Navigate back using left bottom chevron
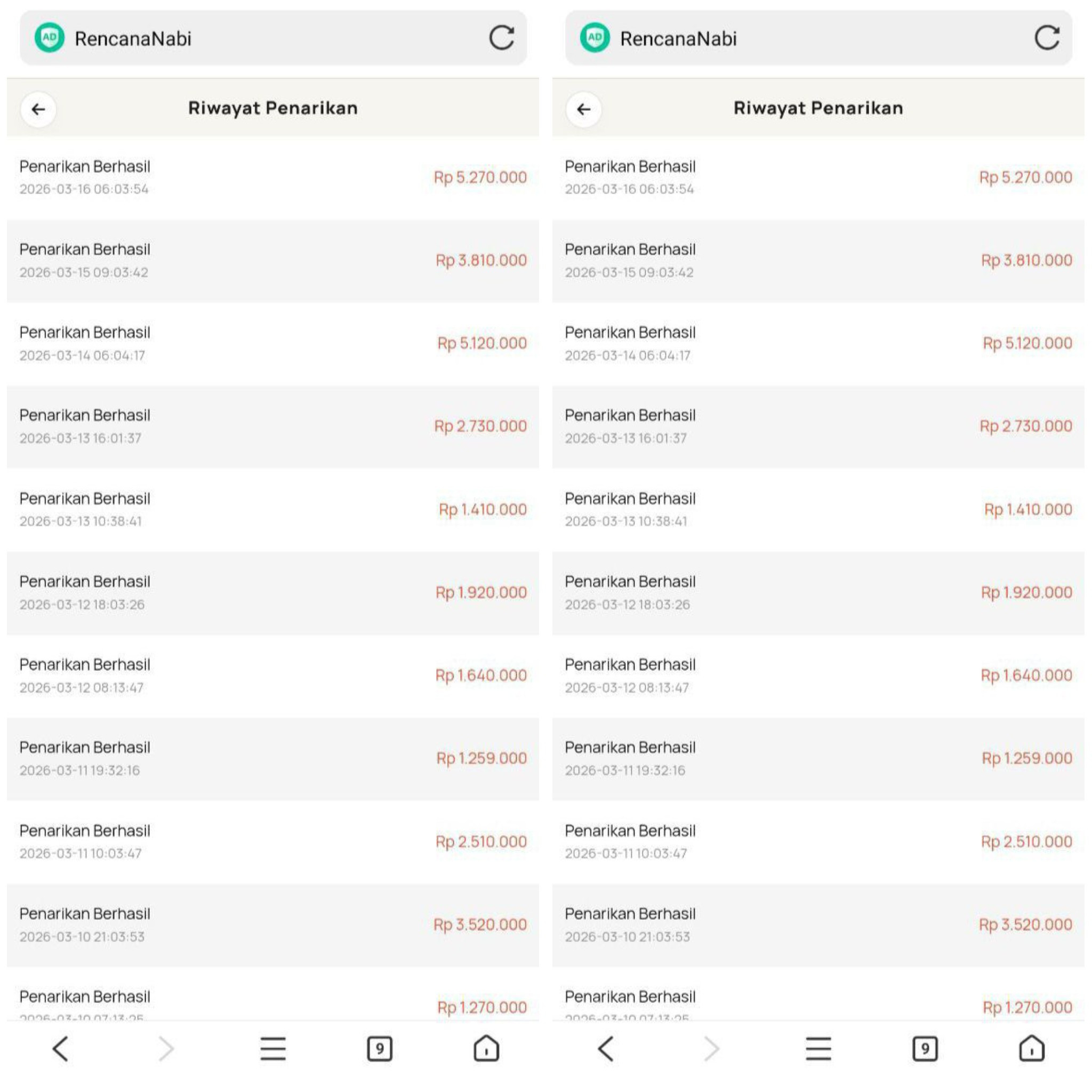 pos(60,1048)
